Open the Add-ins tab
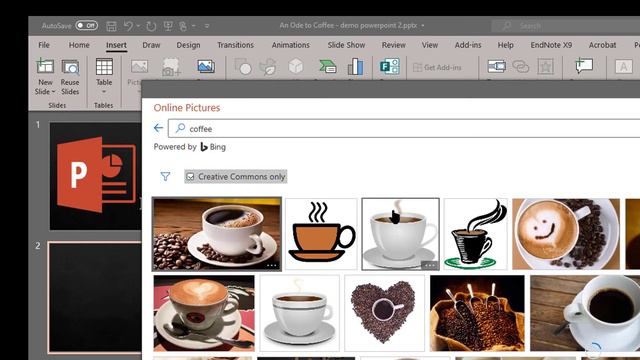 (x=468, y=45)
